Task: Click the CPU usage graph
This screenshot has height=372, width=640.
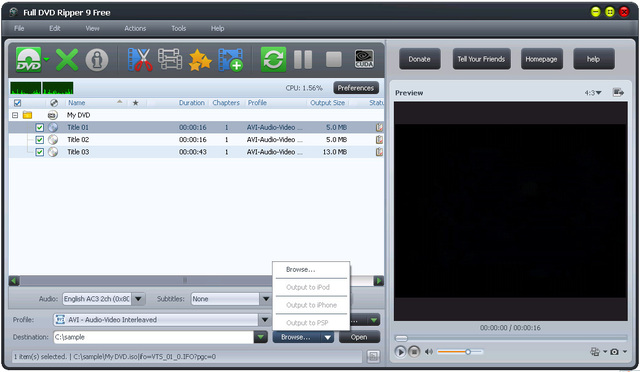Action: tap(42, 88)
